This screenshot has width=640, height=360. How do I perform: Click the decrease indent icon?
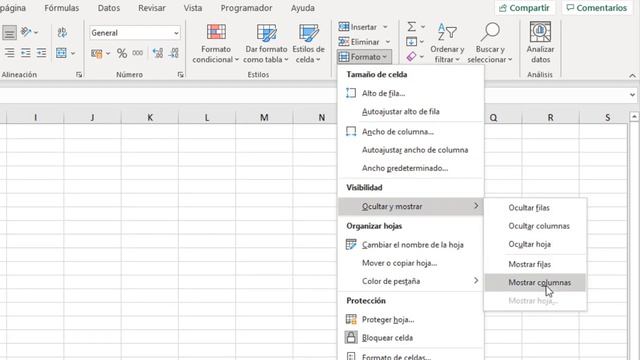(x=26, y=53)
